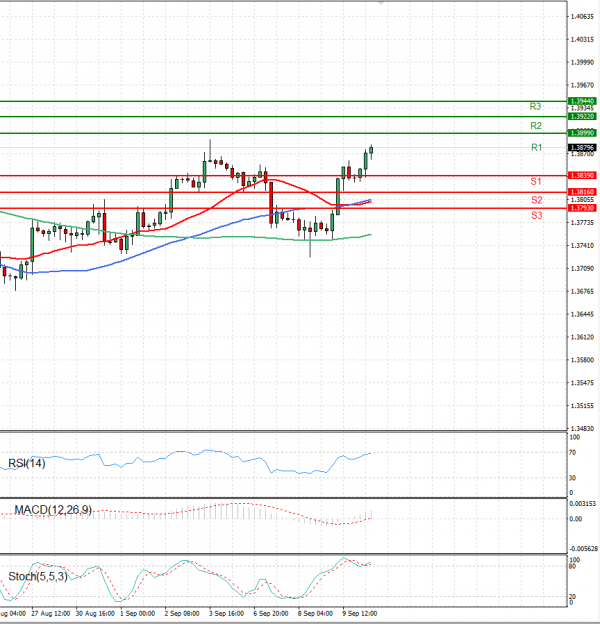Click the MACD -0.005628 scale value
600x624 pixels.
(x=583, y=548)
